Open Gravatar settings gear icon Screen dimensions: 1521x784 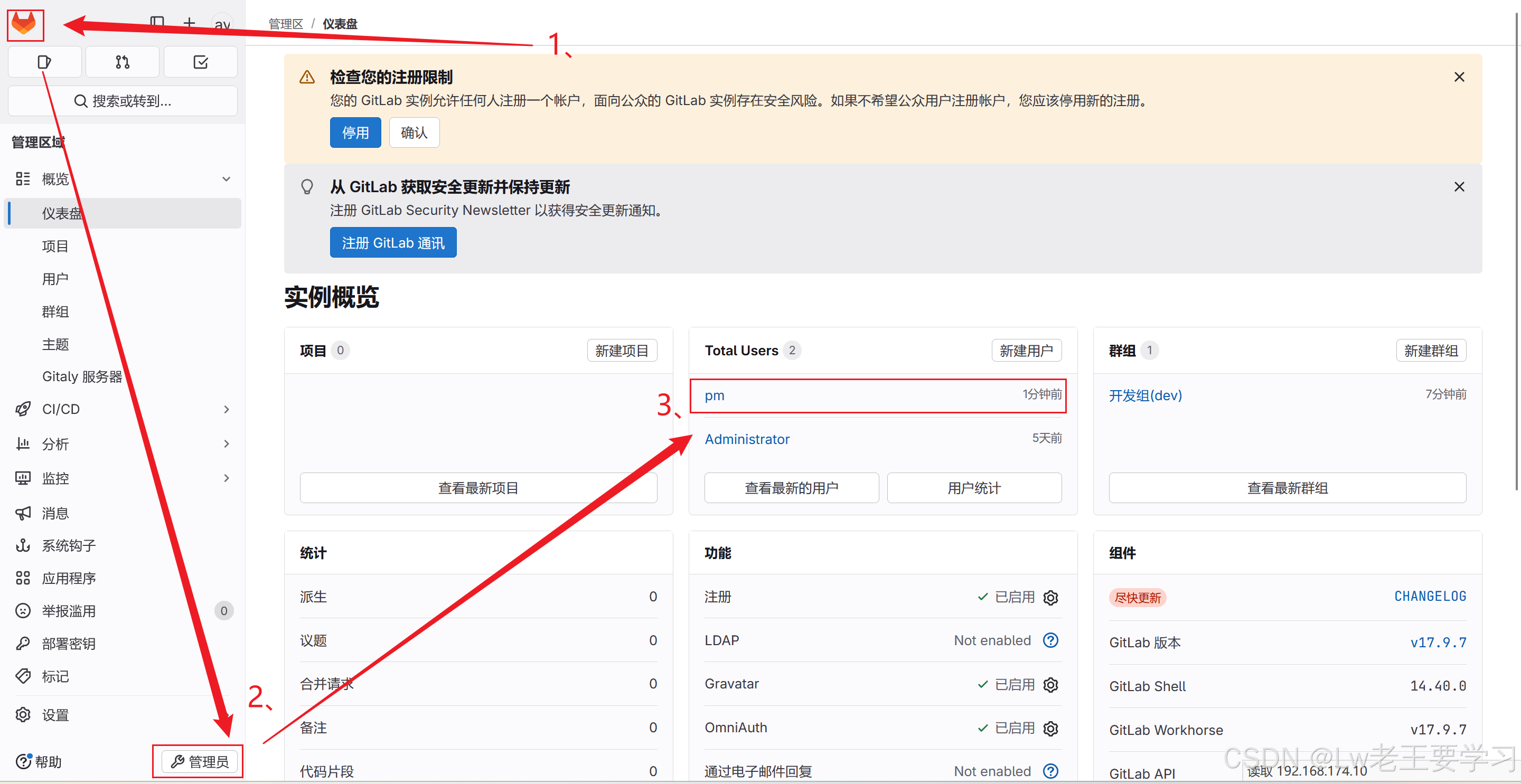[1050, 684]
